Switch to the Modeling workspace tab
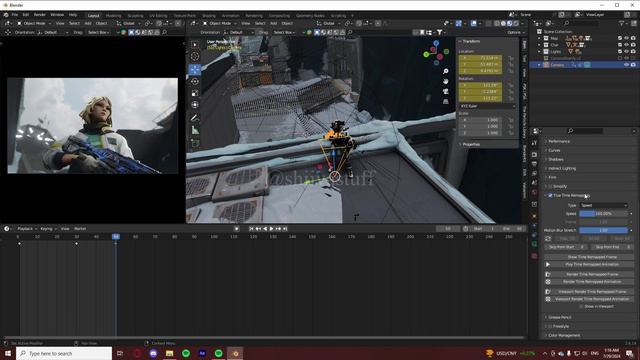Screen dimensions: 640x360 click(x=113, y=16)
